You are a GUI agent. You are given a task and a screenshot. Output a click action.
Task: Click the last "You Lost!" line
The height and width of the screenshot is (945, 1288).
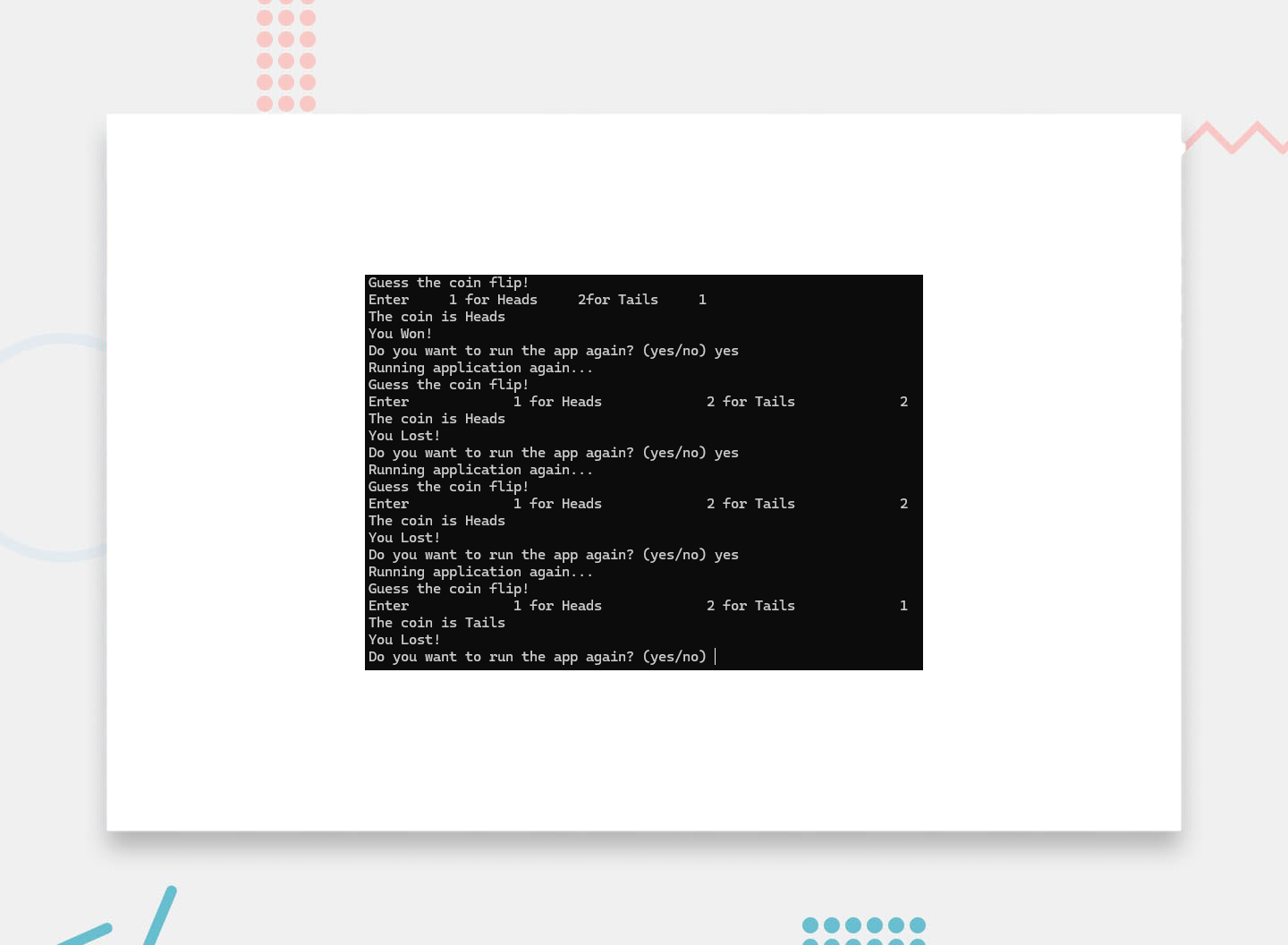(x=403, y=640)
